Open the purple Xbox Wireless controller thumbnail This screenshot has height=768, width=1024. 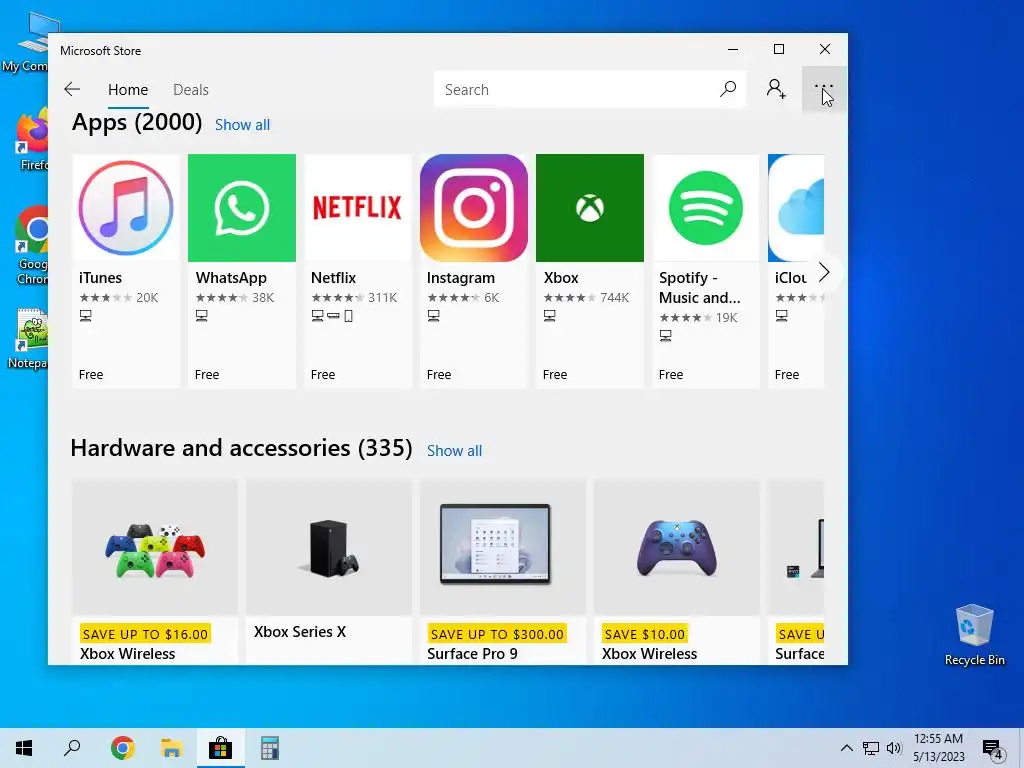[x=677, y=548]
